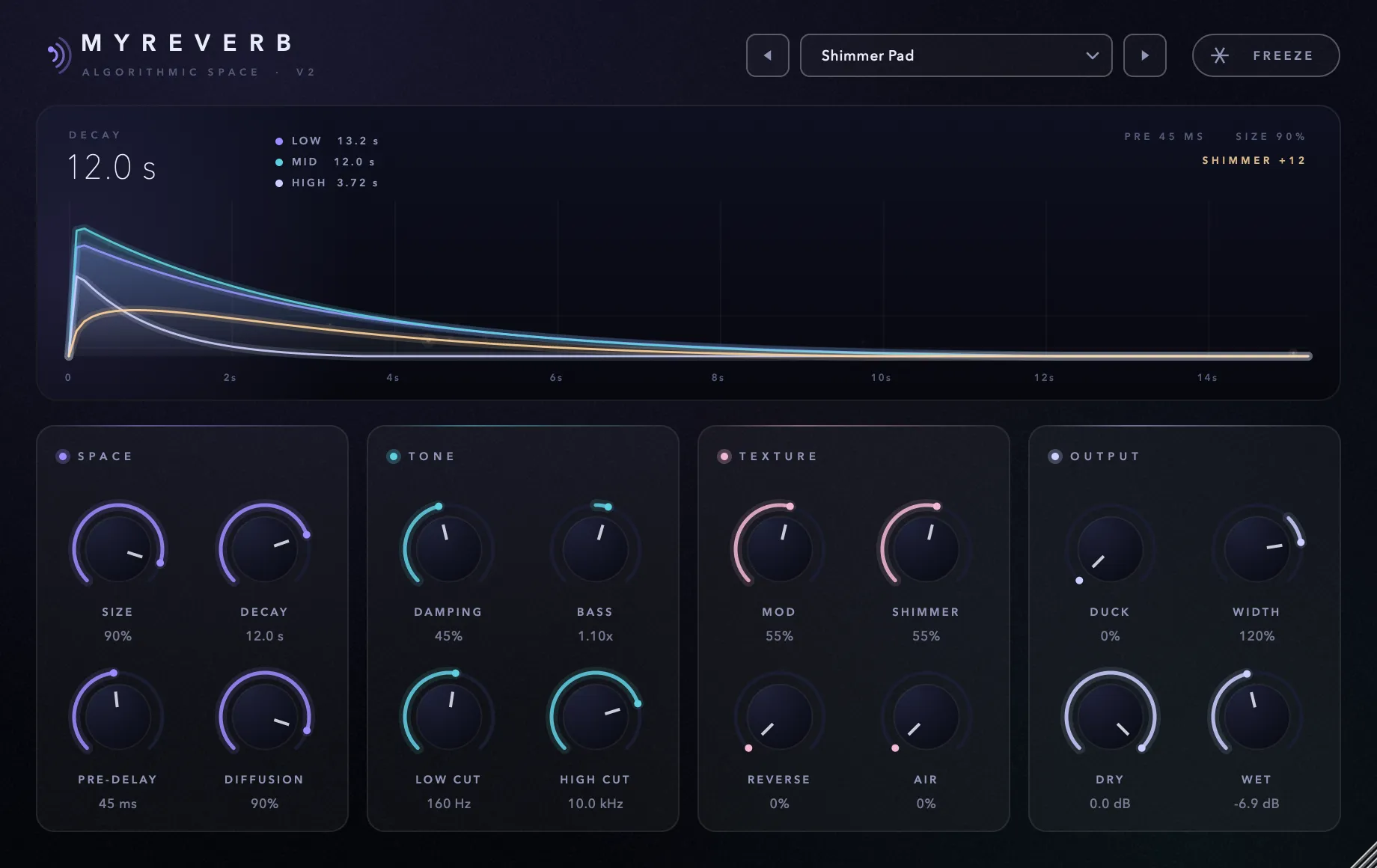Click the SHIMMER +12 label
Image resolution: width=1377 pixels, height=868 pixels.
[1254, 160]
